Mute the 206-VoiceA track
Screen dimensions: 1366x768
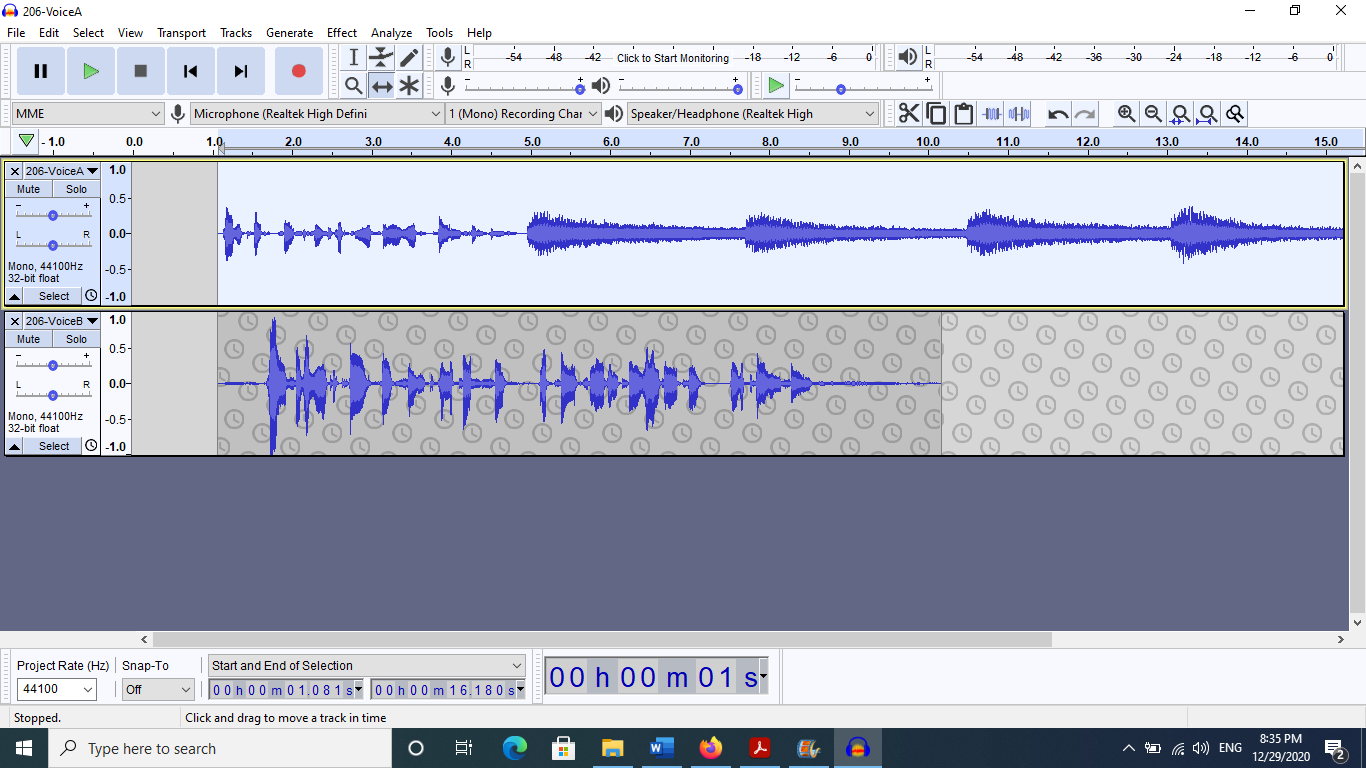point(29,189)
